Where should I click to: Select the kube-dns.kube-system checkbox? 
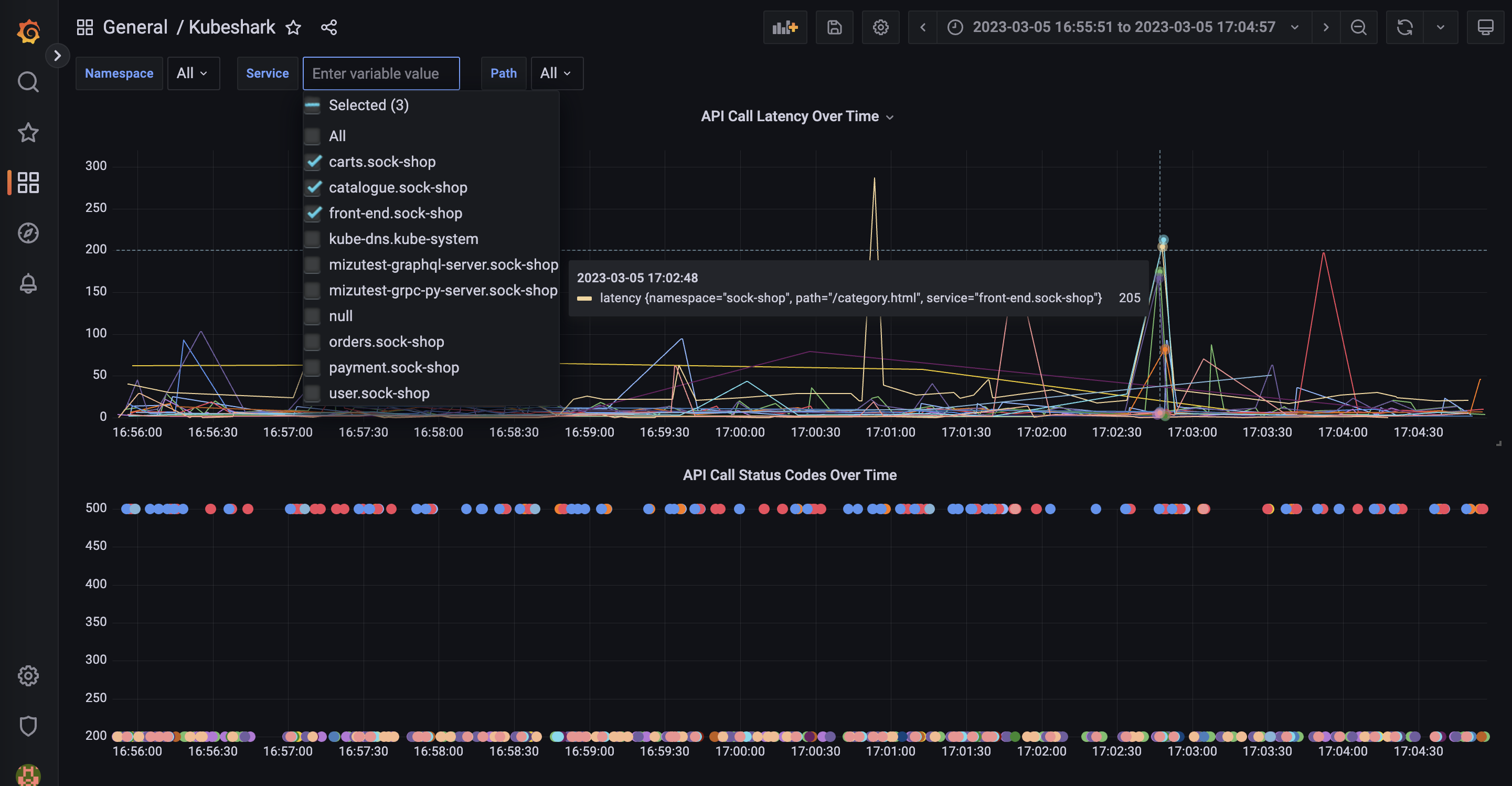[x=313, y=238]
